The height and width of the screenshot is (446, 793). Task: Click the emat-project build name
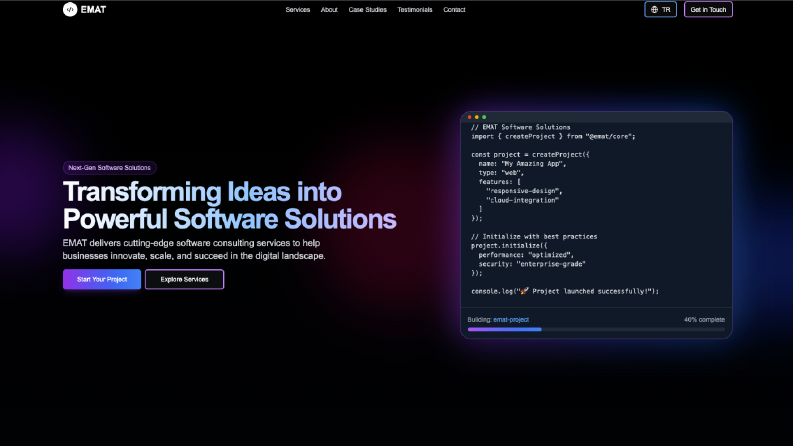pyautogui.click(x=511, y=320)
